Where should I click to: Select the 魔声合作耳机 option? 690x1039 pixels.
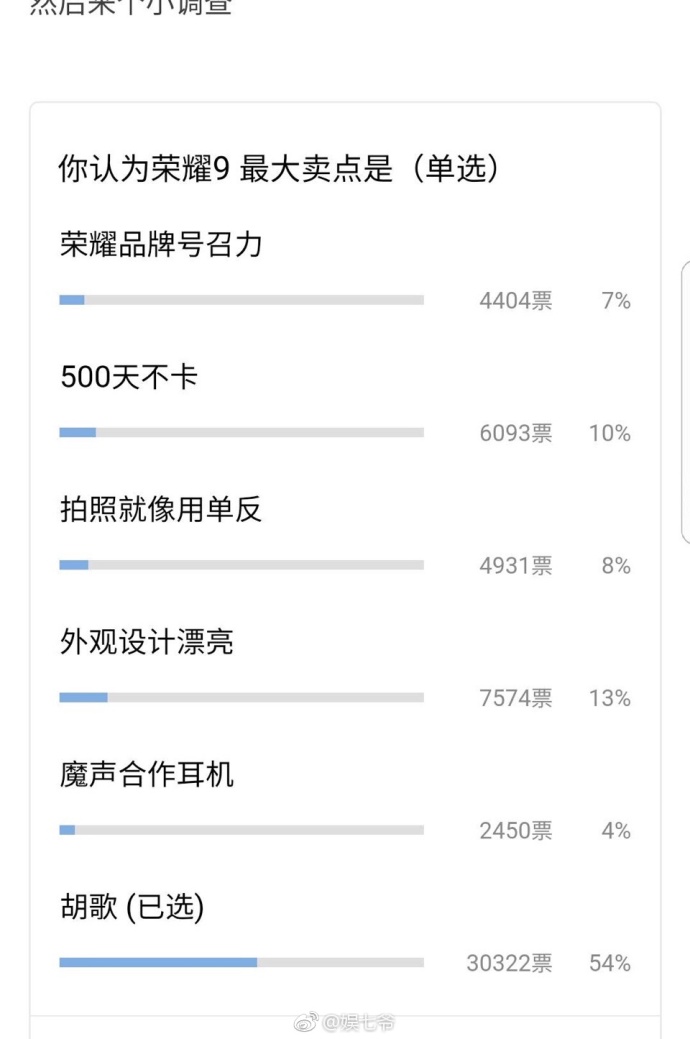coord(146,775)
